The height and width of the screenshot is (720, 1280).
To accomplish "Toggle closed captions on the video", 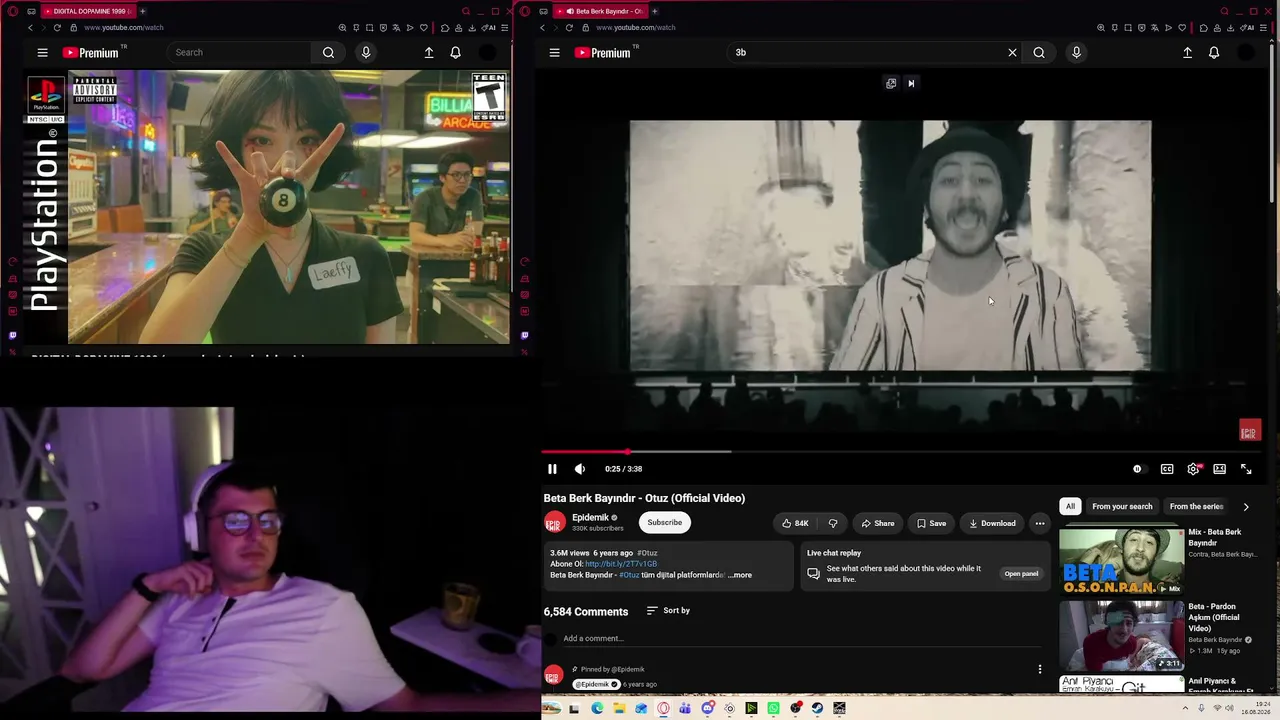I will pos(1167,469).
